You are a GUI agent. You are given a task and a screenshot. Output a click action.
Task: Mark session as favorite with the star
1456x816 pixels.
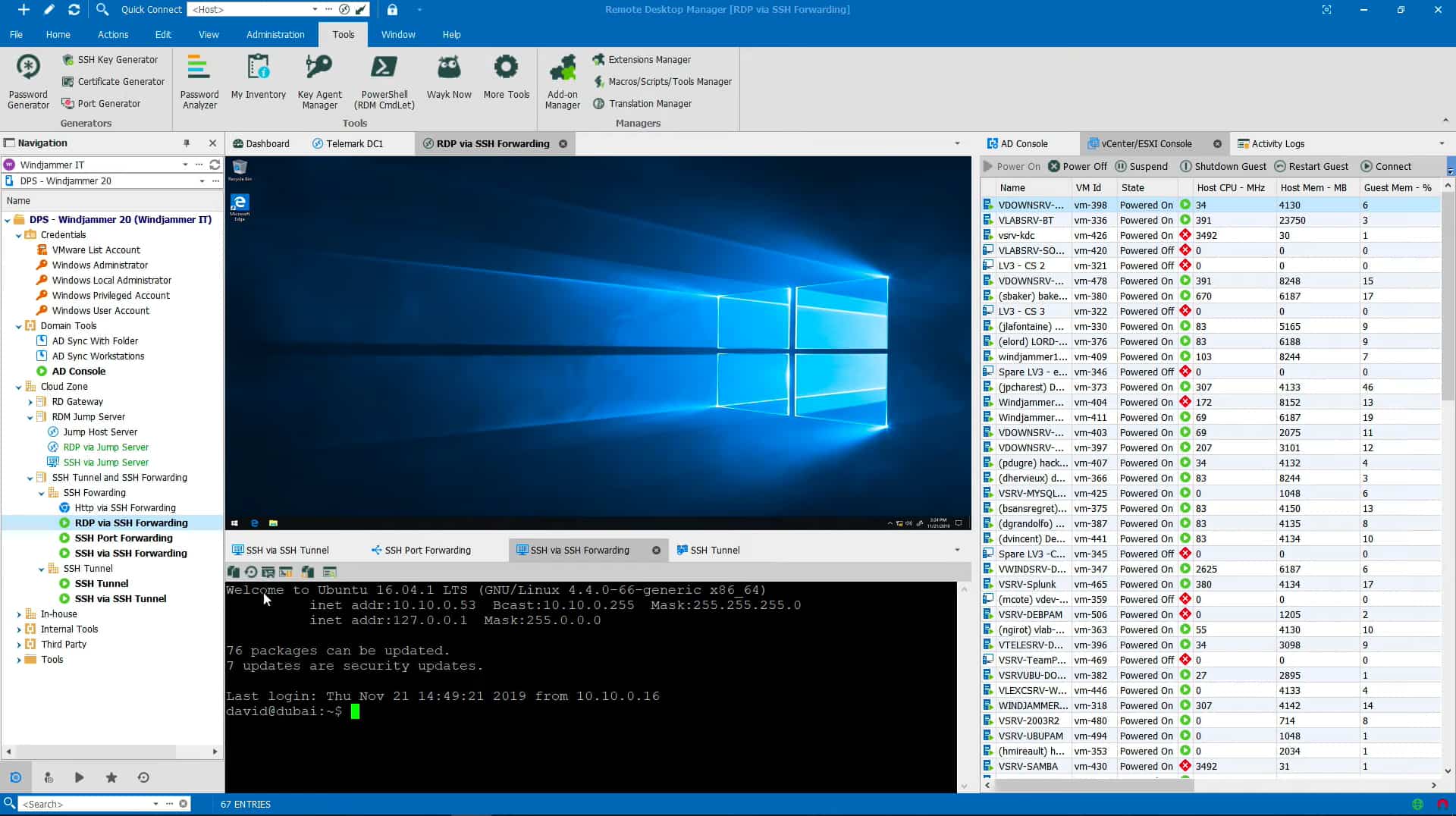click(x=111, y=777)
